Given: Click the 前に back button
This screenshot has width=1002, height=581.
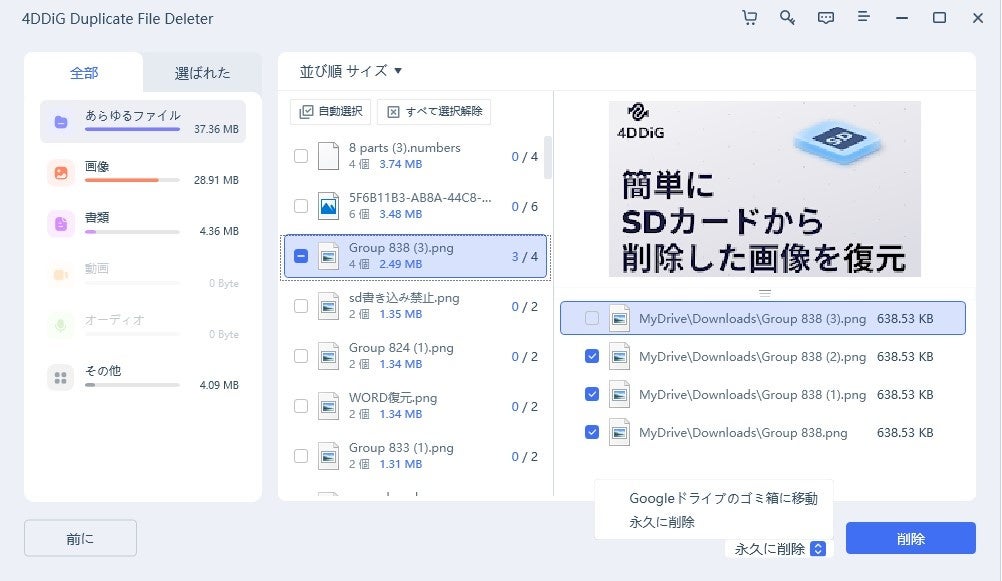Looking at the screenshot, I should pos(81,538).
